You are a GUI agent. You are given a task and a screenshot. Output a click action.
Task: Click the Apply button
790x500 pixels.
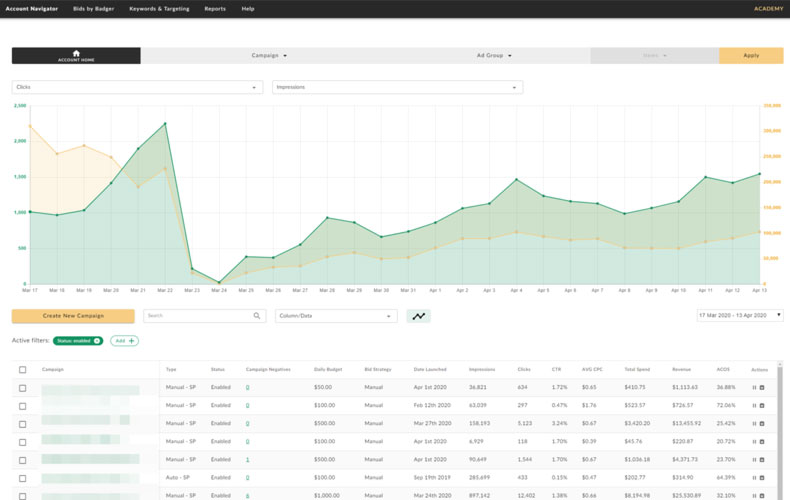click(x=751, y=55)
